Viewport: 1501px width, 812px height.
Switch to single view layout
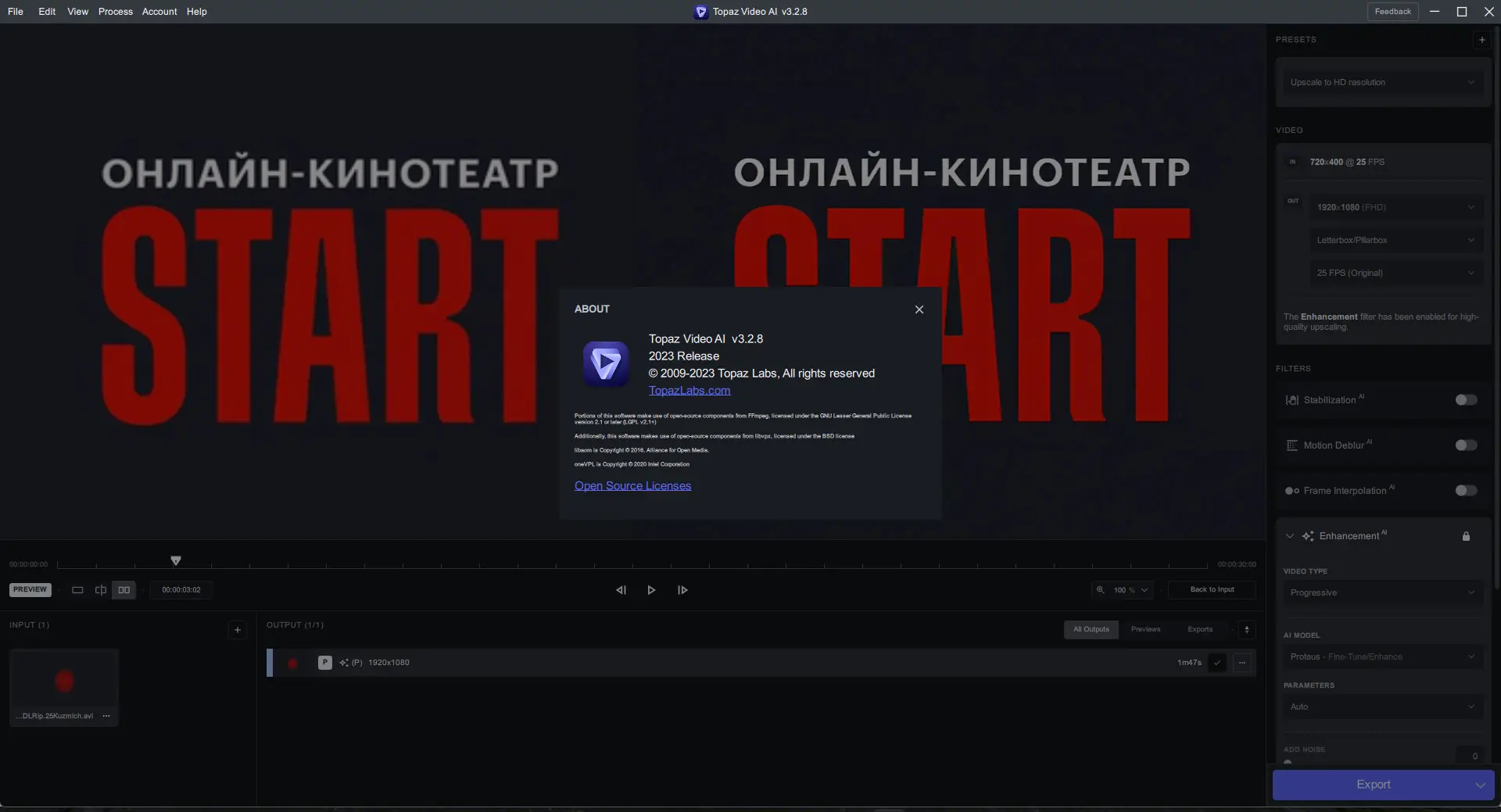[x=77, y=590]
